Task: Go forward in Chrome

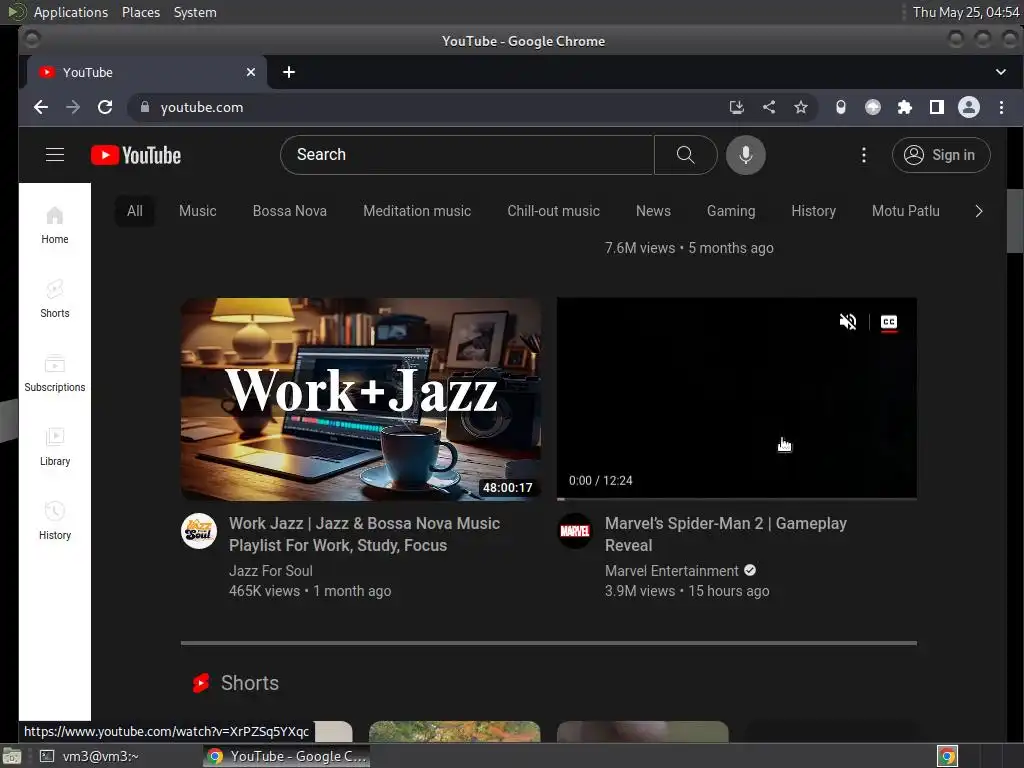Action: click(x=72, y=107)
